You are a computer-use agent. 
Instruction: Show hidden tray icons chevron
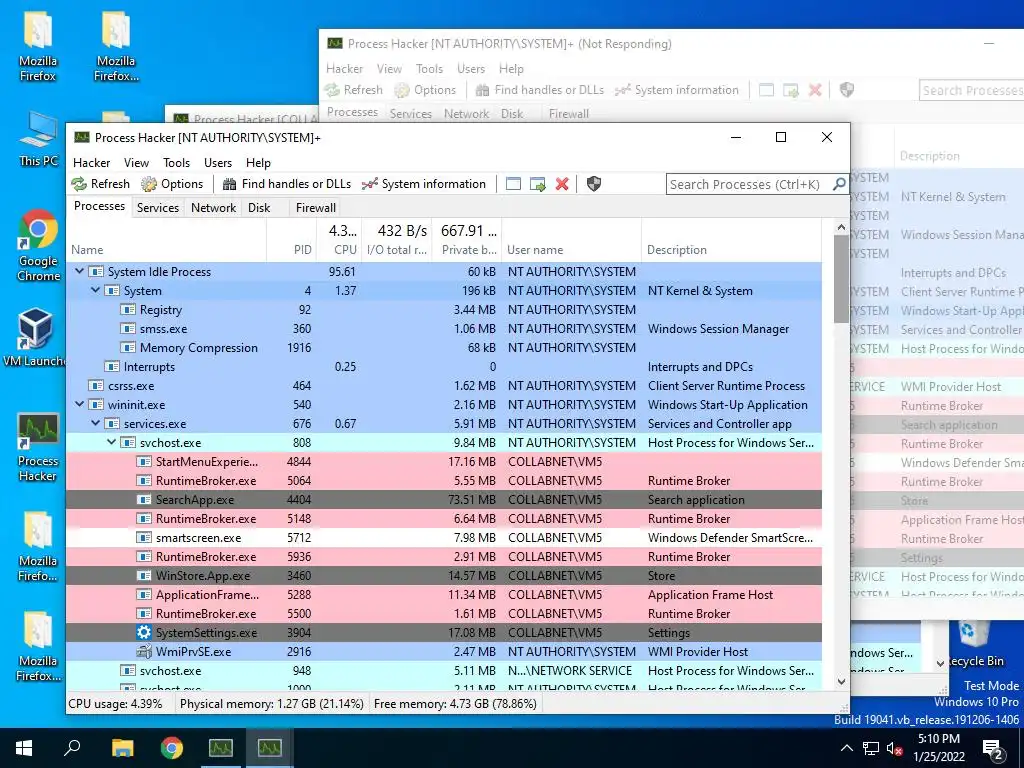pos(846,748)
